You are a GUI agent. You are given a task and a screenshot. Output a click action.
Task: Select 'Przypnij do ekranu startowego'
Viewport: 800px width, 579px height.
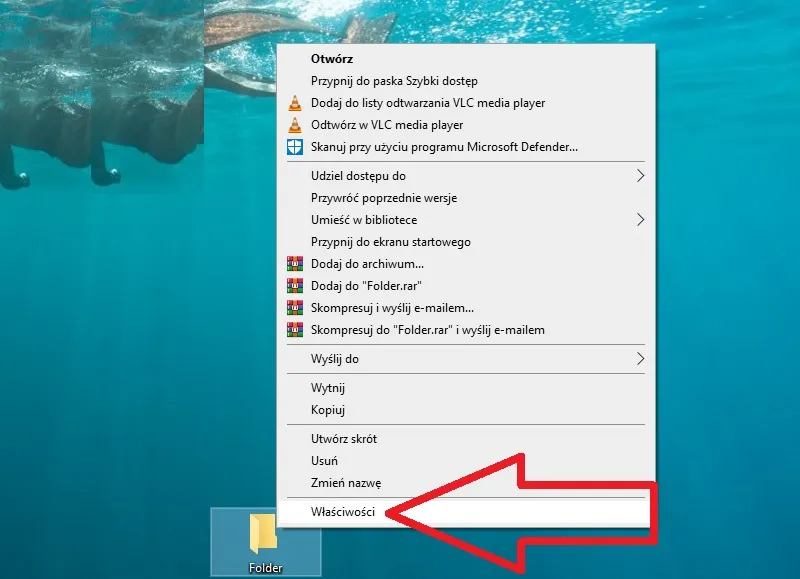point(390,242)
